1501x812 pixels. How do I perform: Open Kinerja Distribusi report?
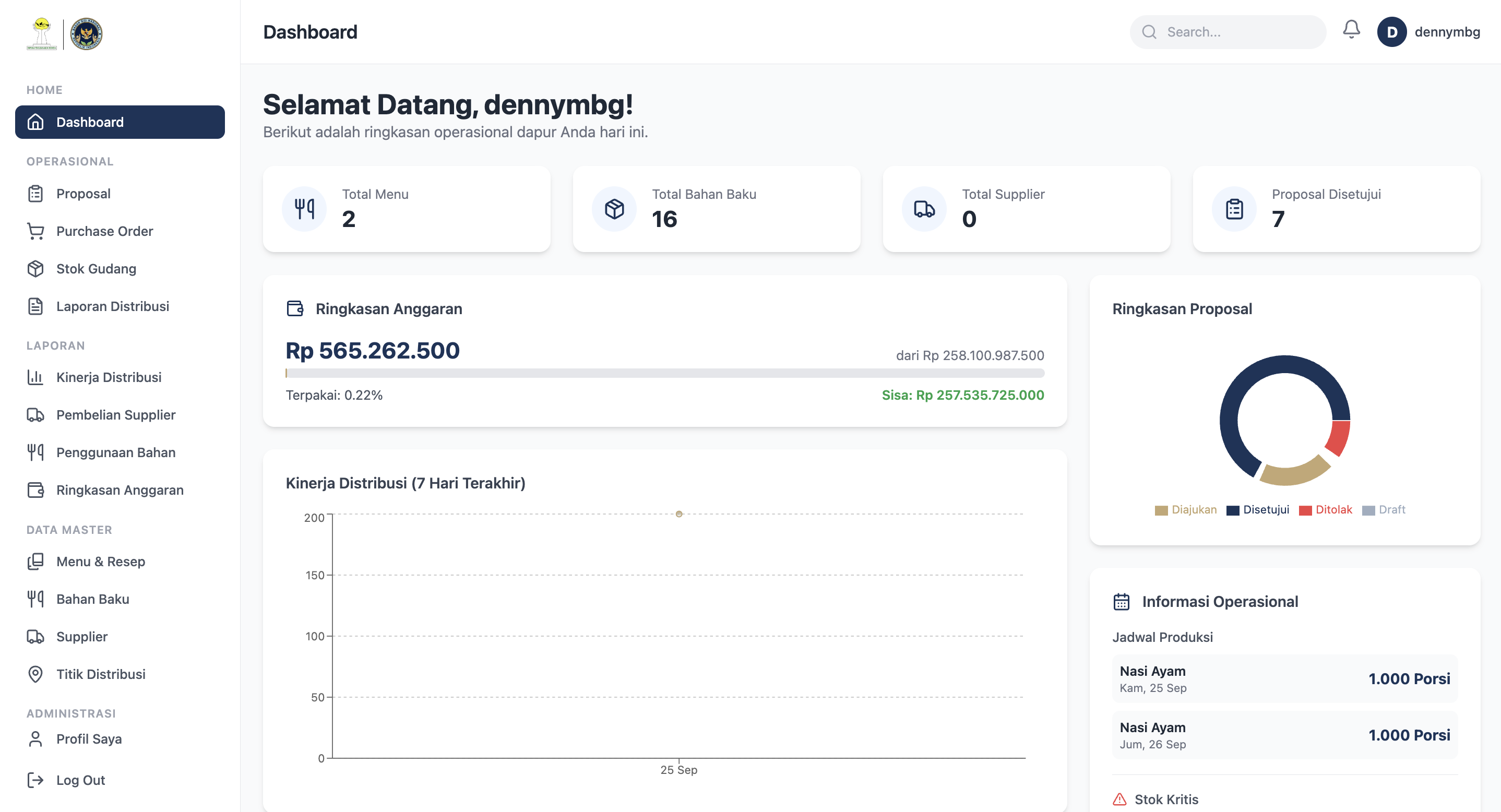pos(109,377)
